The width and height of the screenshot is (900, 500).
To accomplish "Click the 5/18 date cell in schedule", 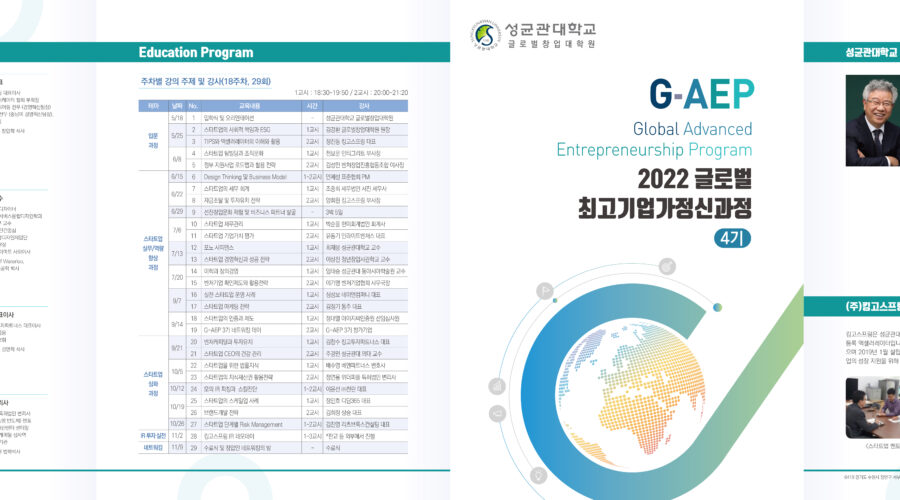I will click(176, 117).
